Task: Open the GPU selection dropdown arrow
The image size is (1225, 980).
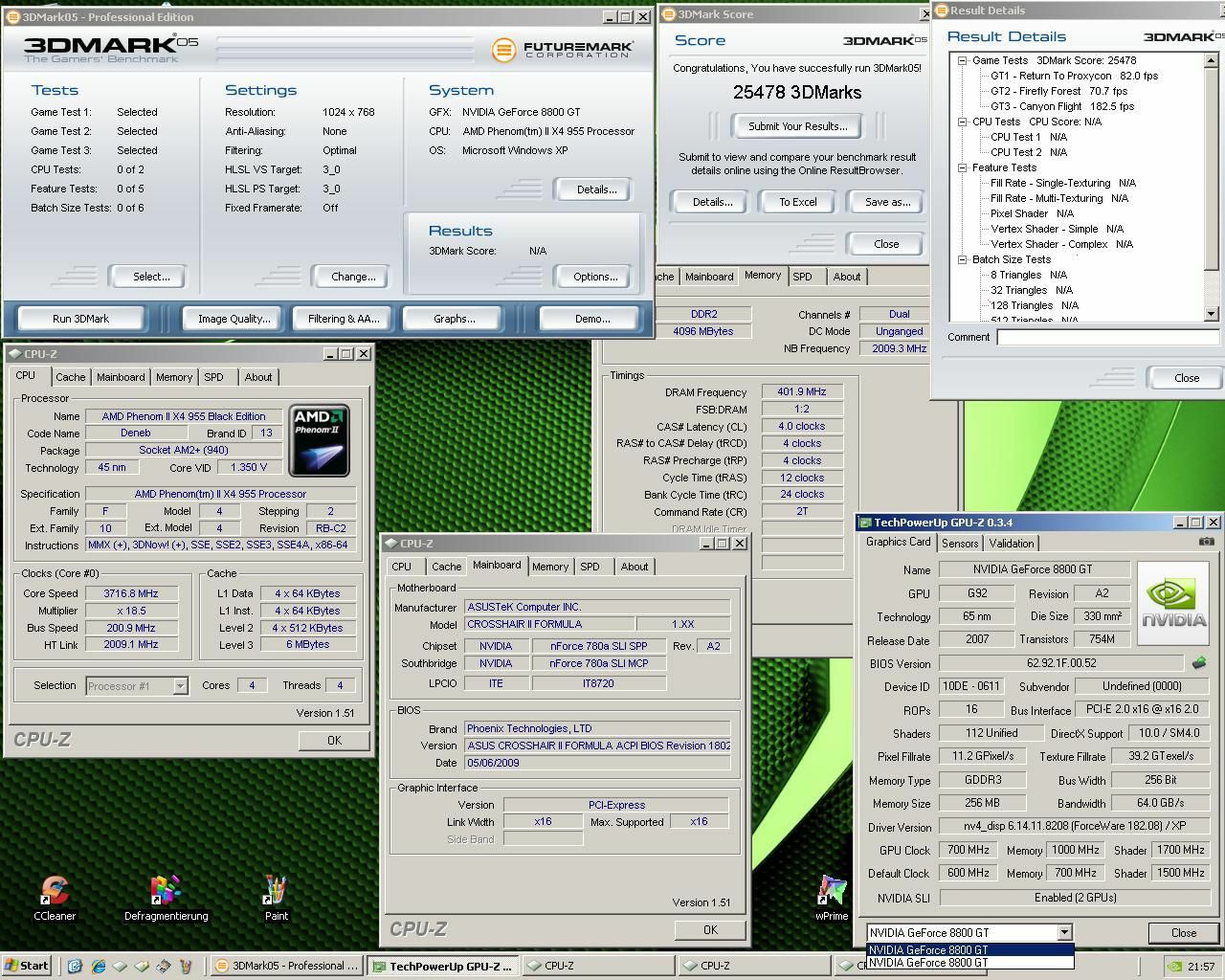Action: [1063, 932]
